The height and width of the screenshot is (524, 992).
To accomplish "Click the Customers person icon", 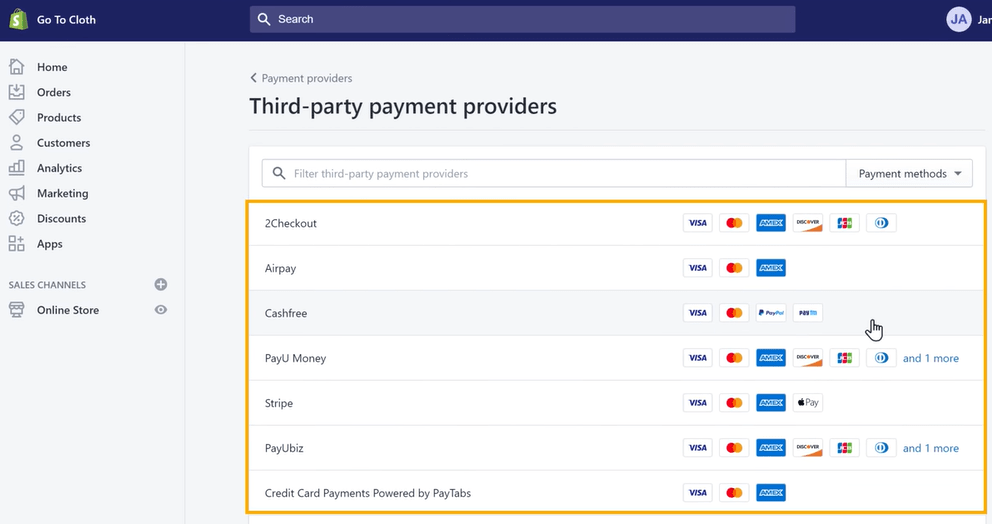I will [16, 142].
